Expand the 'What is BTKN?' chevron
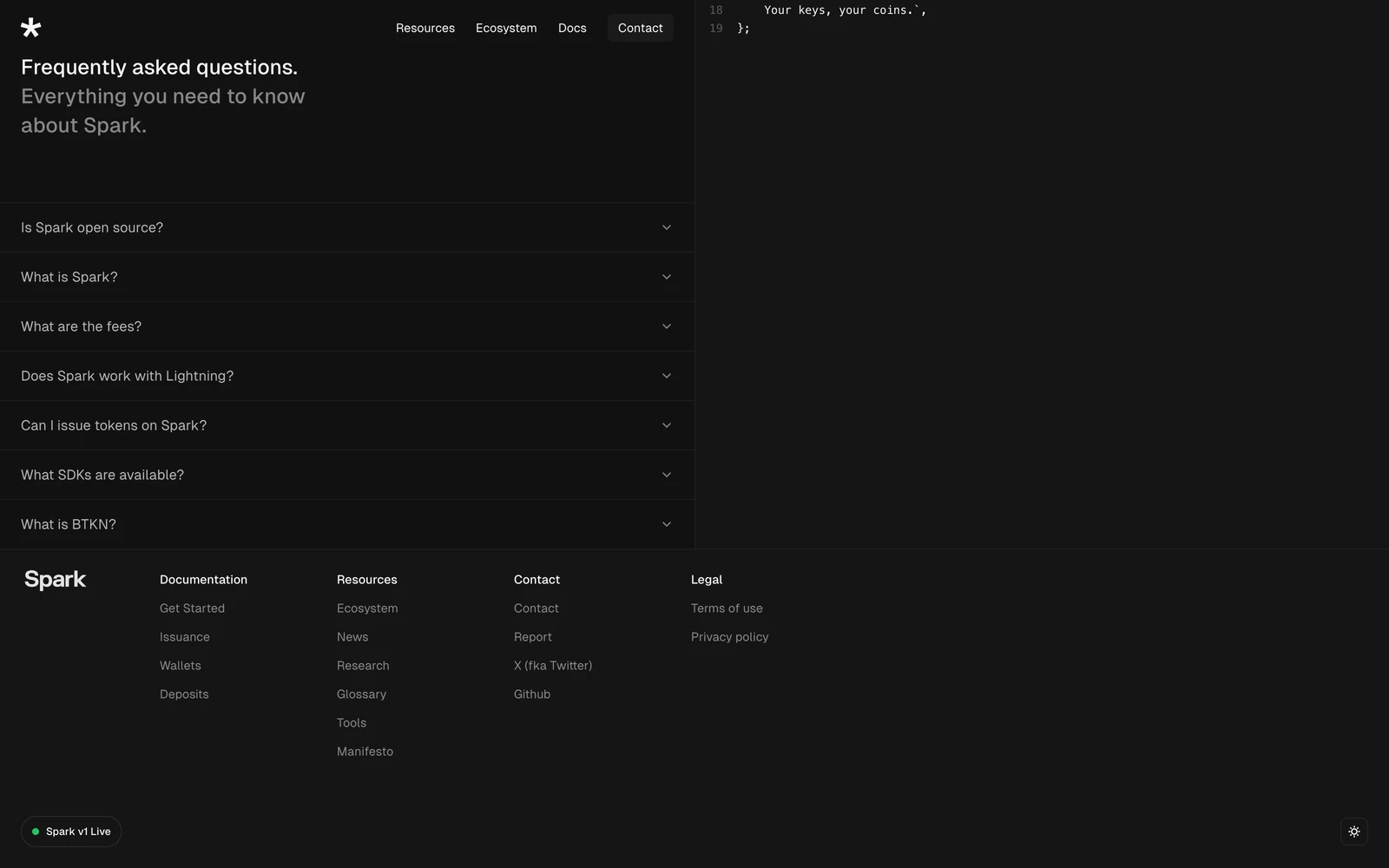 point(667,524)
